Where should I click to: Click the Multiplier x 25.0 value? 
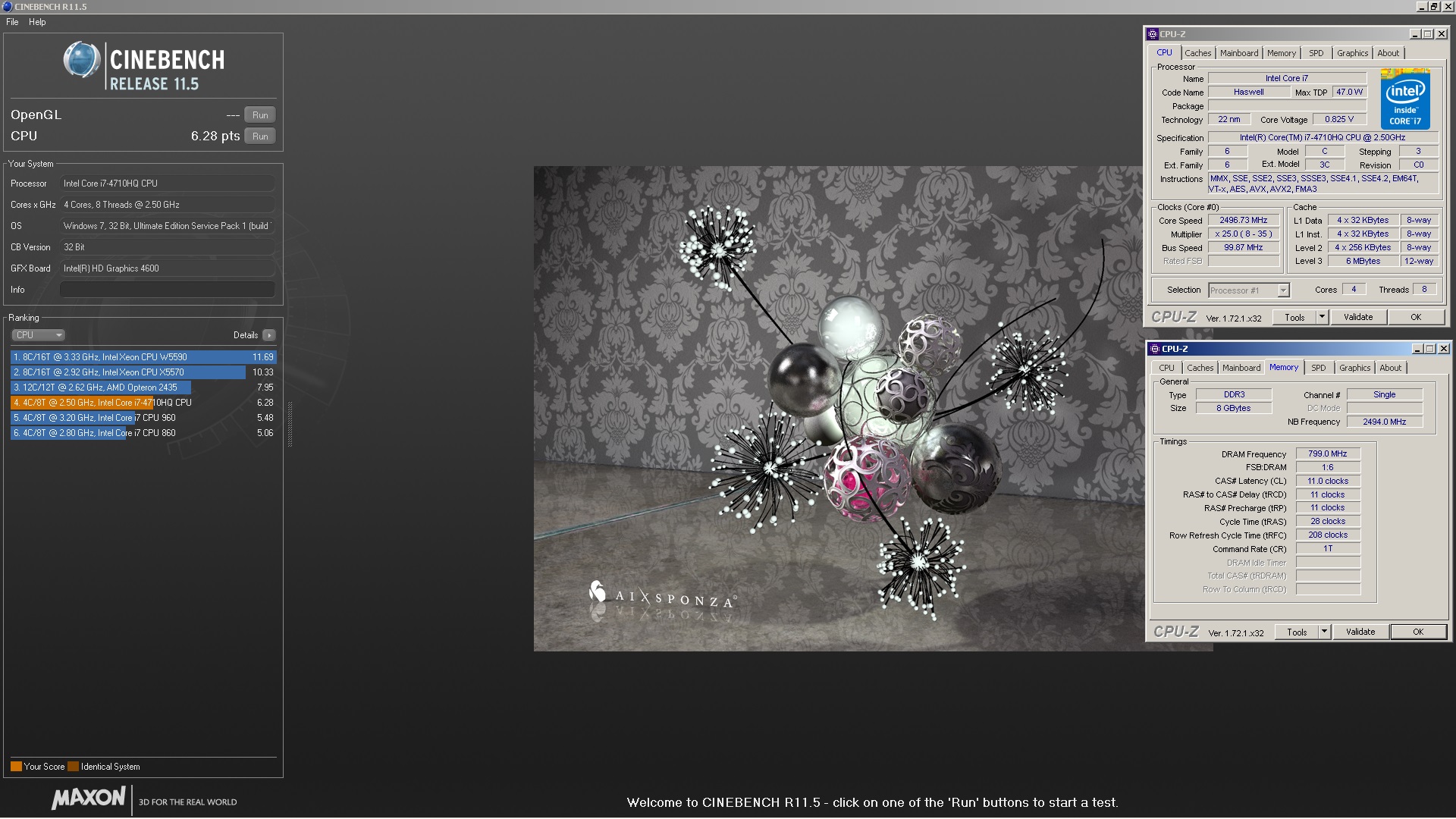[1243, 234]
